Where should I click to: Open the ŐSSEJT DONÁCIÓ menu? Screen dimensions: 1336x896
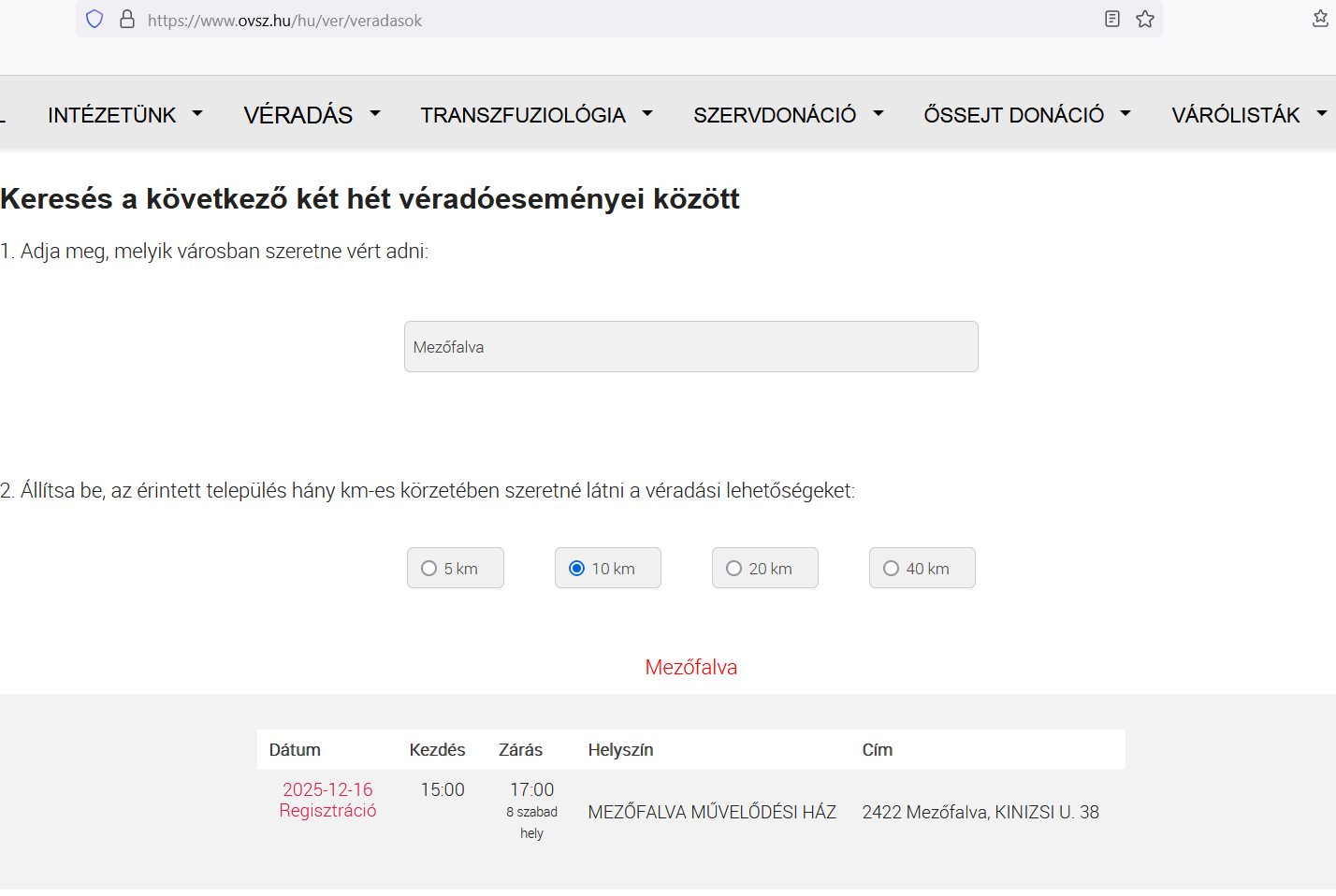[1013, 115]
